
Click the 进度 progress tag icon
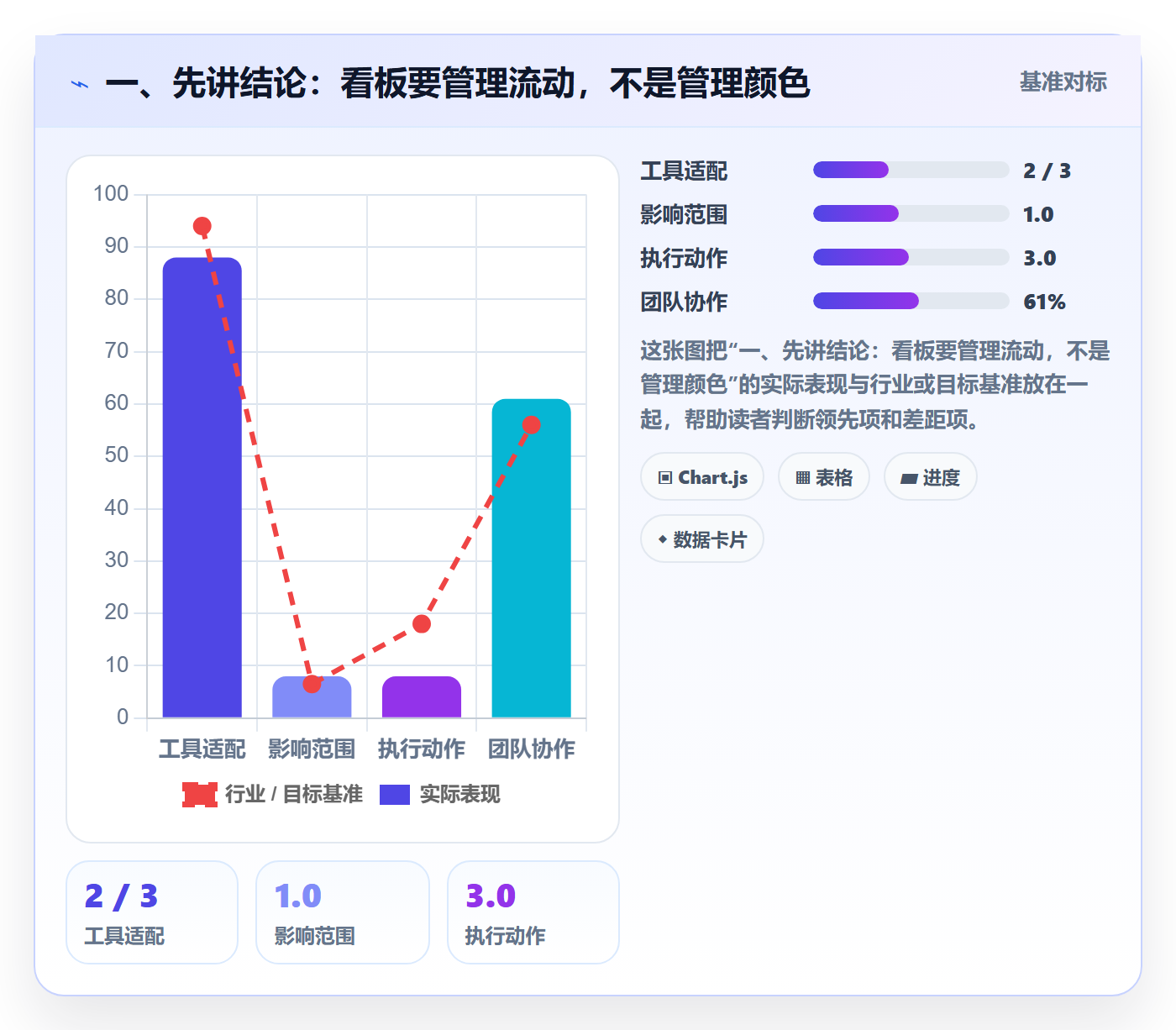coord(909,479)
